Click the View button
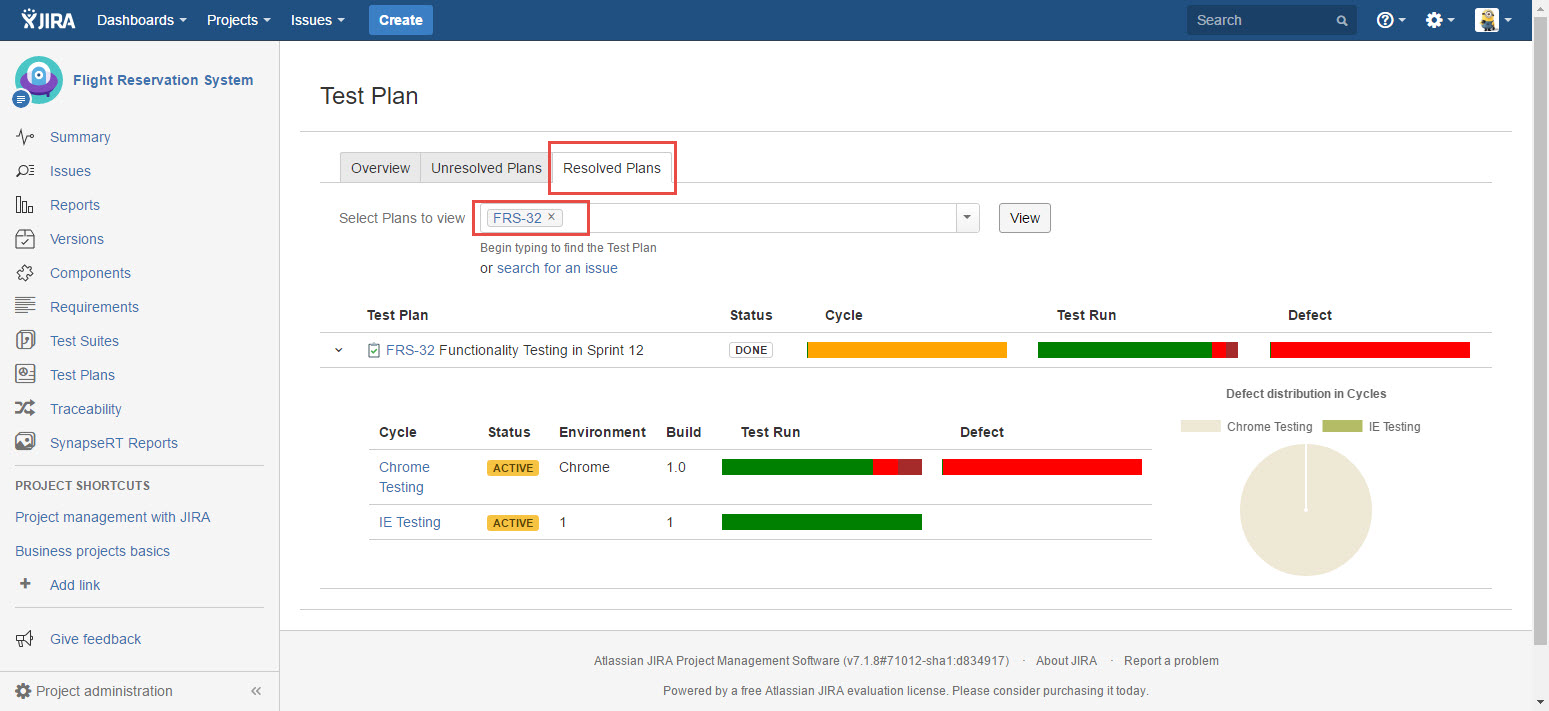Viewport: 1549px width, 711px height. 1024,218
